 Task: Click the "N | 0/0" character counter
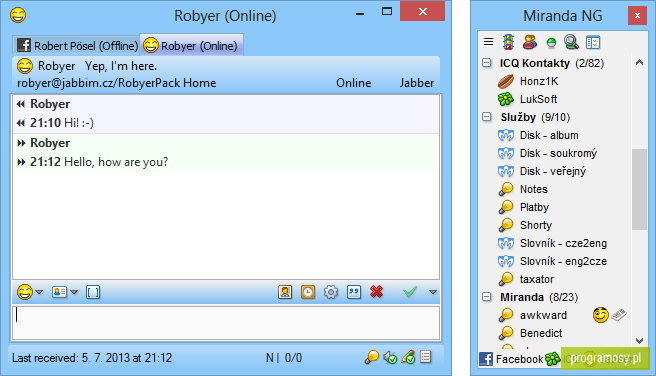(x=284, y=358)
